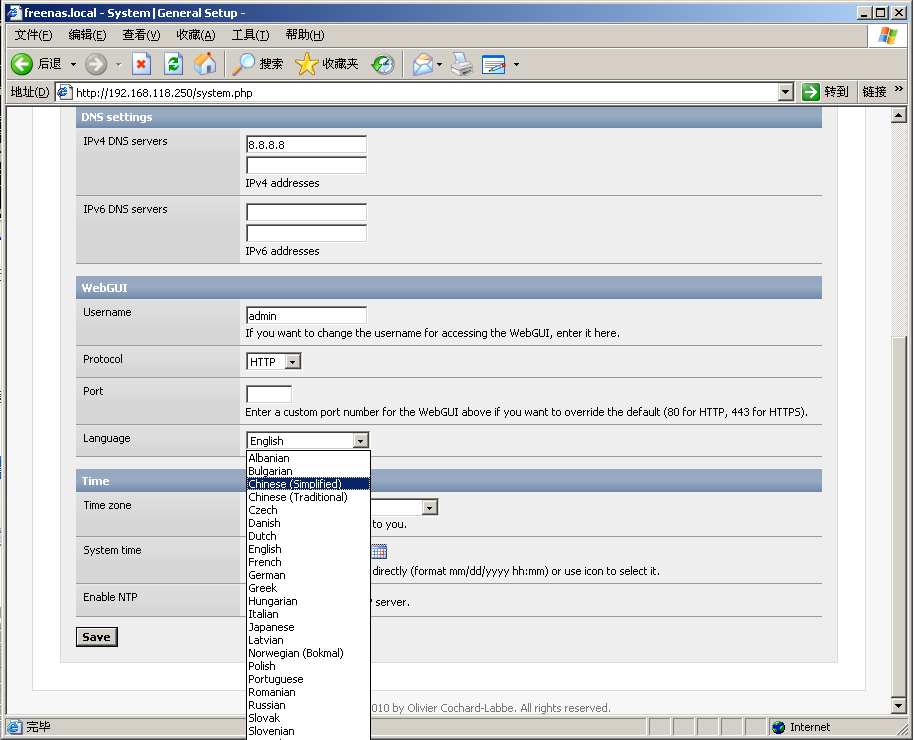Select Polish in language list
914x740 pixels.
coord(308,667)
